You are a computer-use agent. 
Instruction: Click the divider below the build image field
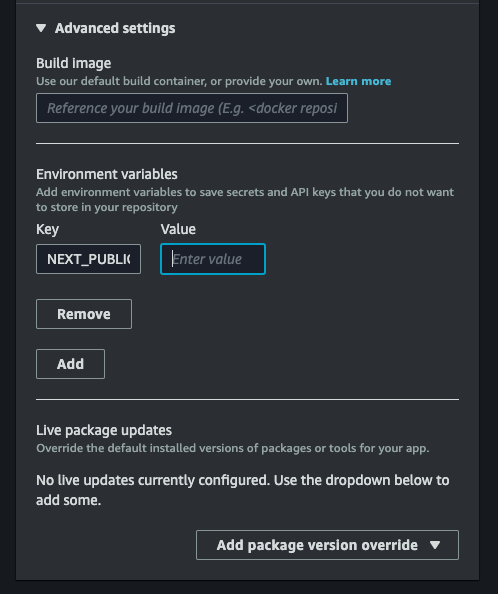click(x=247, y=144)
